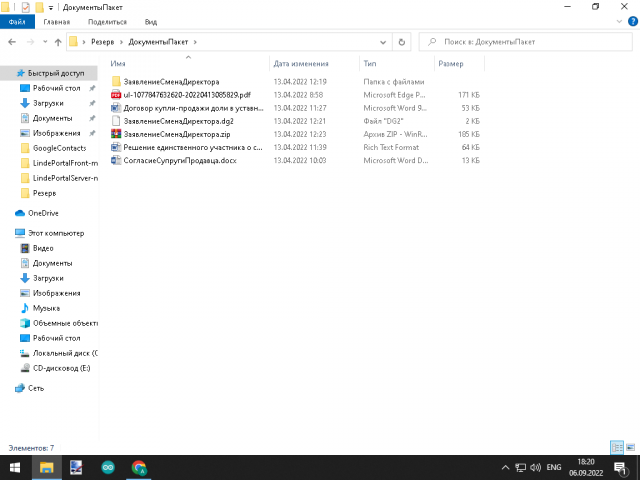Select file name СогласиеСупругиПродавца.docx

tap(180, 160)
